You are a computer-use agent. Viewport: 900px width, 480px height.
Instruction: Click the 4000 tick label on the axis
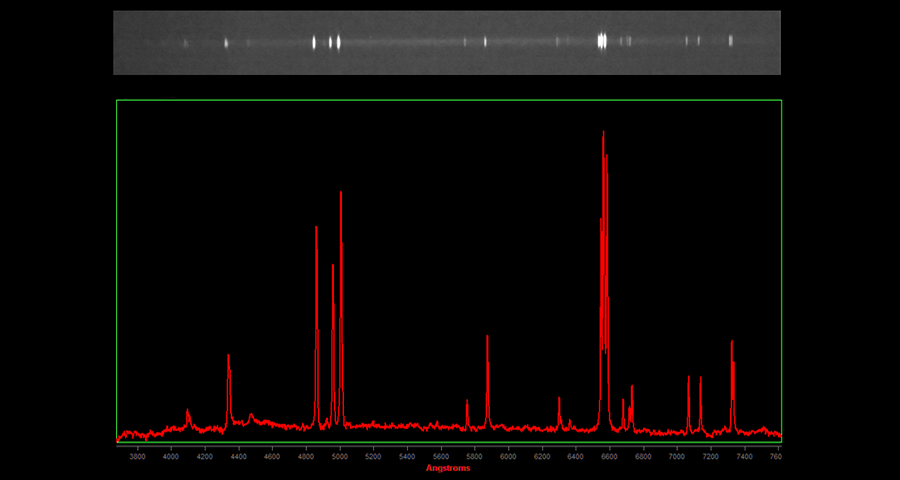click(171, 456)
